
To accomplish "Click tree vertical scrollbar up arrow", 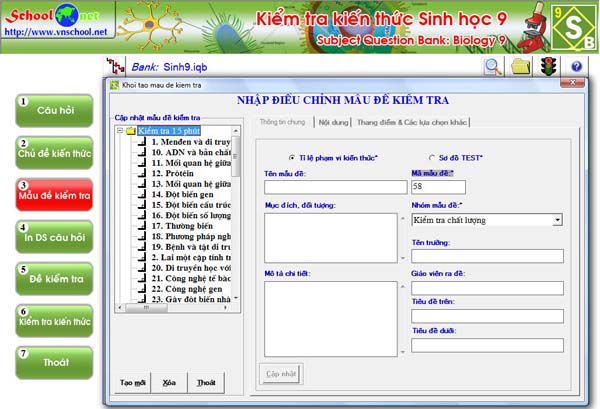I will (x=236, y=130).
